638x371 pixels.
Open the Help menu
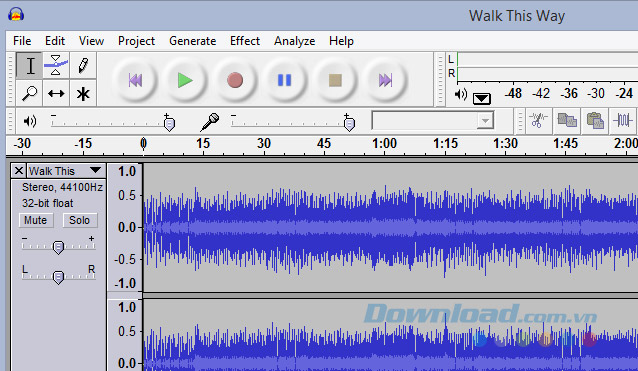pyautogui.click(x=341, y=41)
